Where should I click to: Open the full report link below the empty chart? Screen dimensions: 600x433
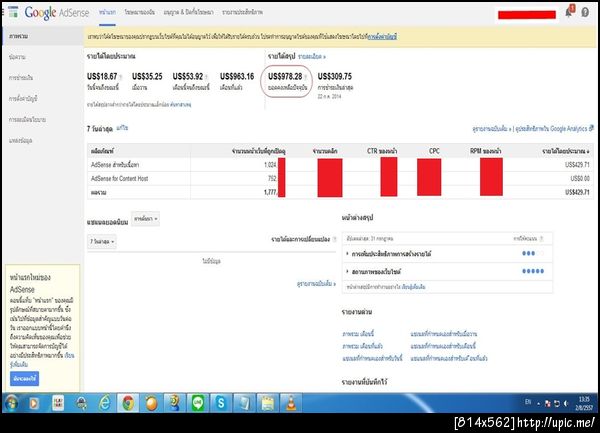pos(316,283)
